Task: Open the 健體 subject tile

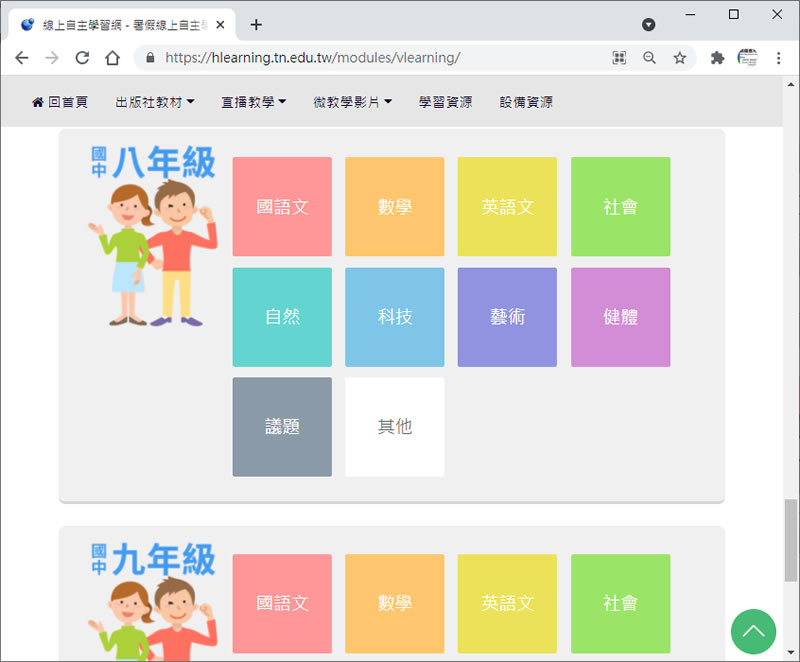Action: (x=620, y=317)
